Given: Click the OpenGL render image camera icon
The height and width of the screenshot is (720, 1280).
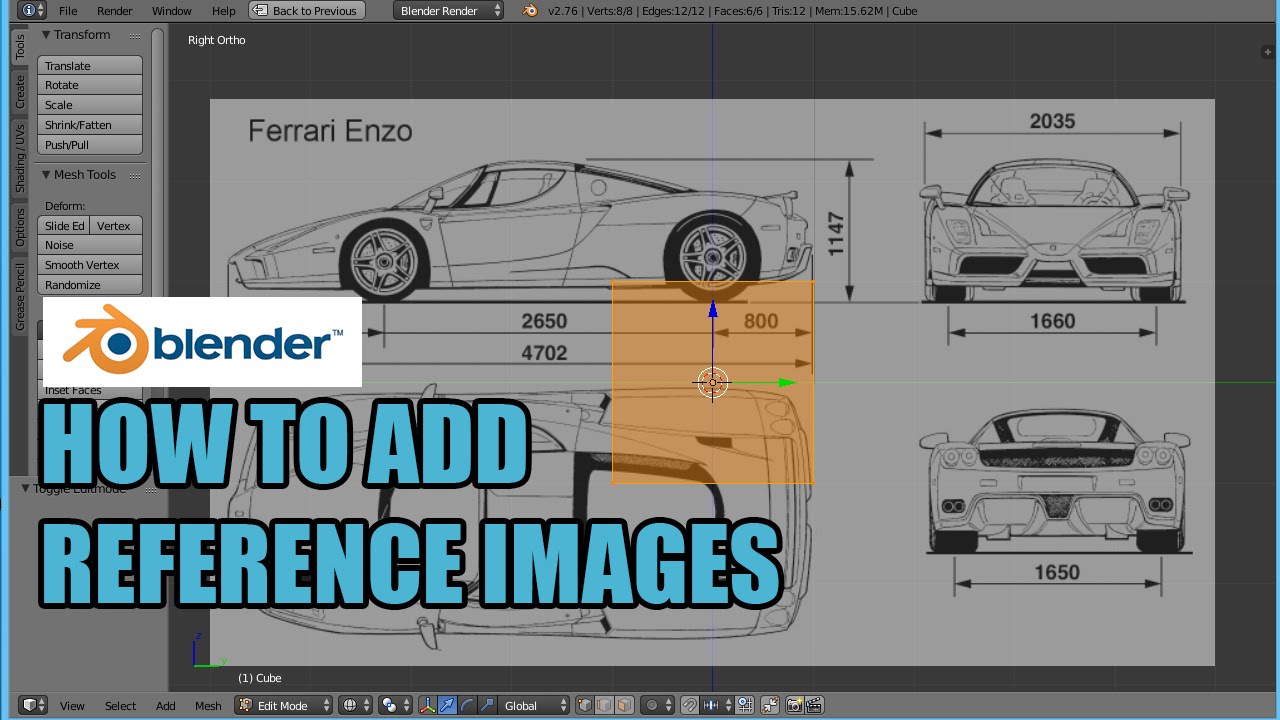Looking at the screenshot, I should [x=795, y=705].
